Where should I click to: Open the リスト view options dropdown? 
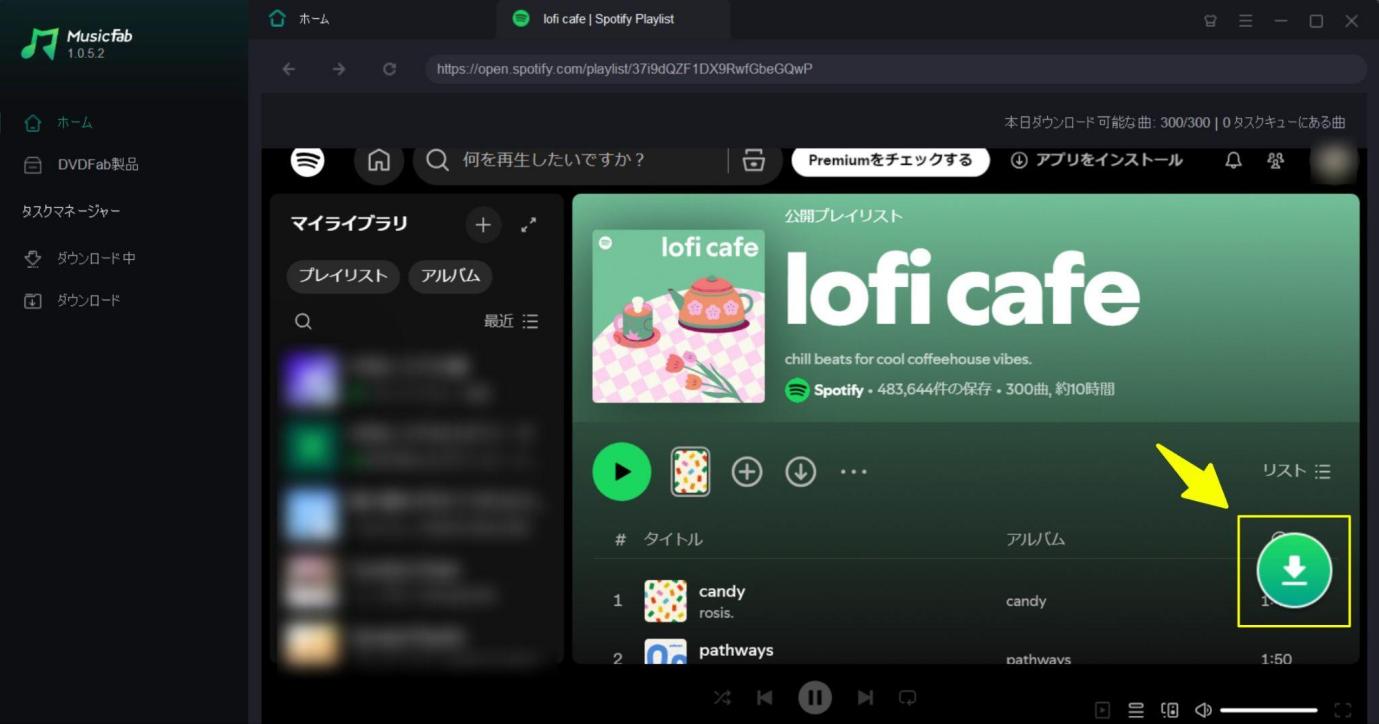click(x=1296, y=471)
